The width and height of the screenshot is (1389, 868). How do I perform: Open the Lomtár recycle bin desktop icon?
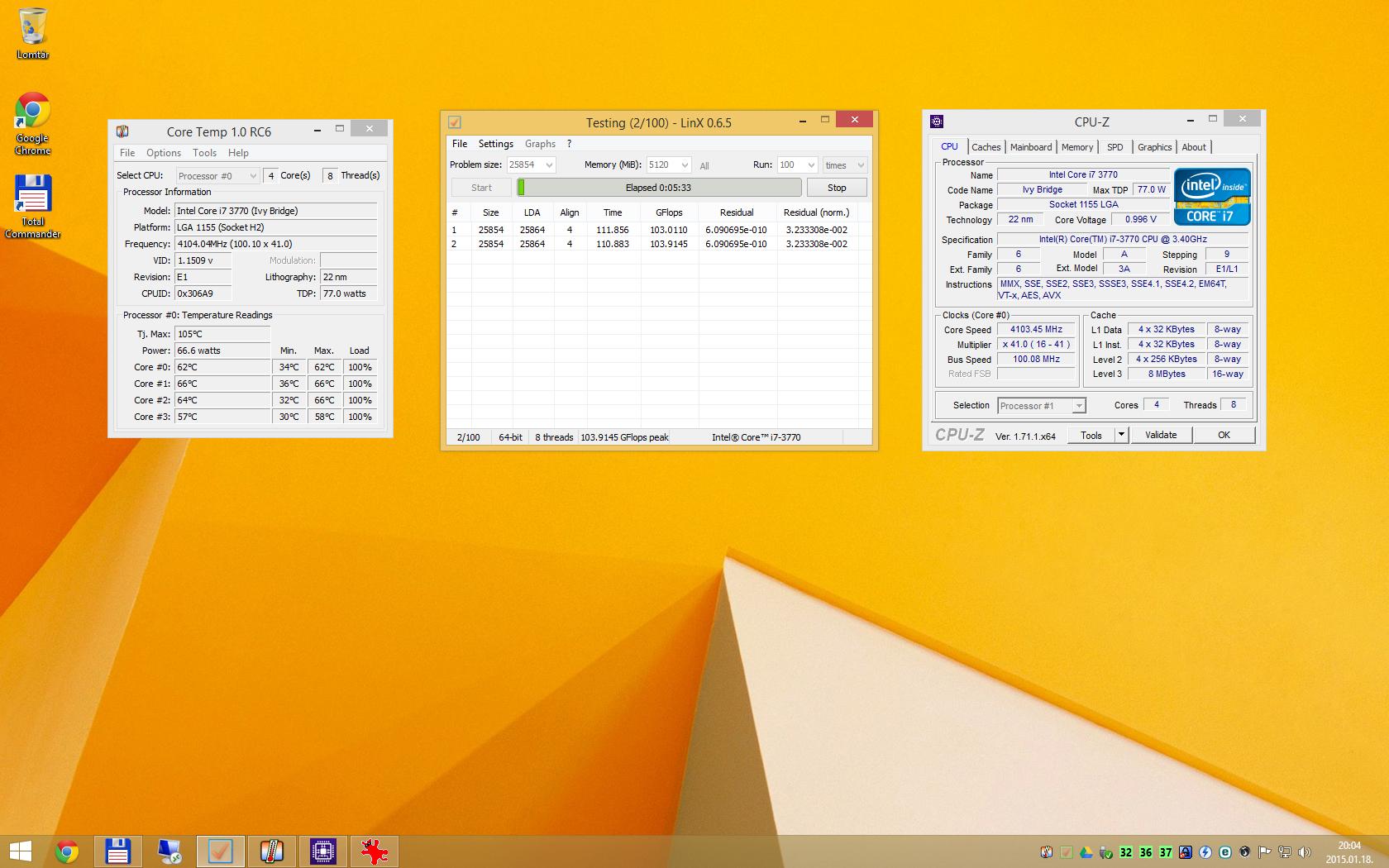click(x=32, y=33)
